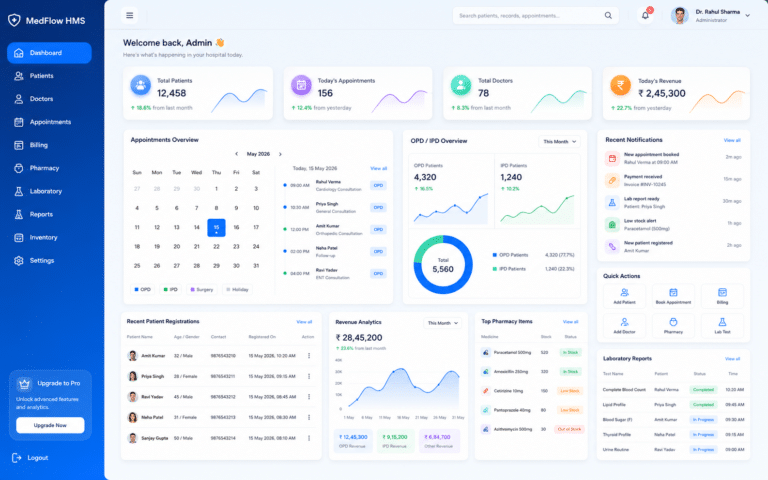View all Recent Notifications
Image resolution: width=768 pixels, height=480 pixels.
point(732,141)
